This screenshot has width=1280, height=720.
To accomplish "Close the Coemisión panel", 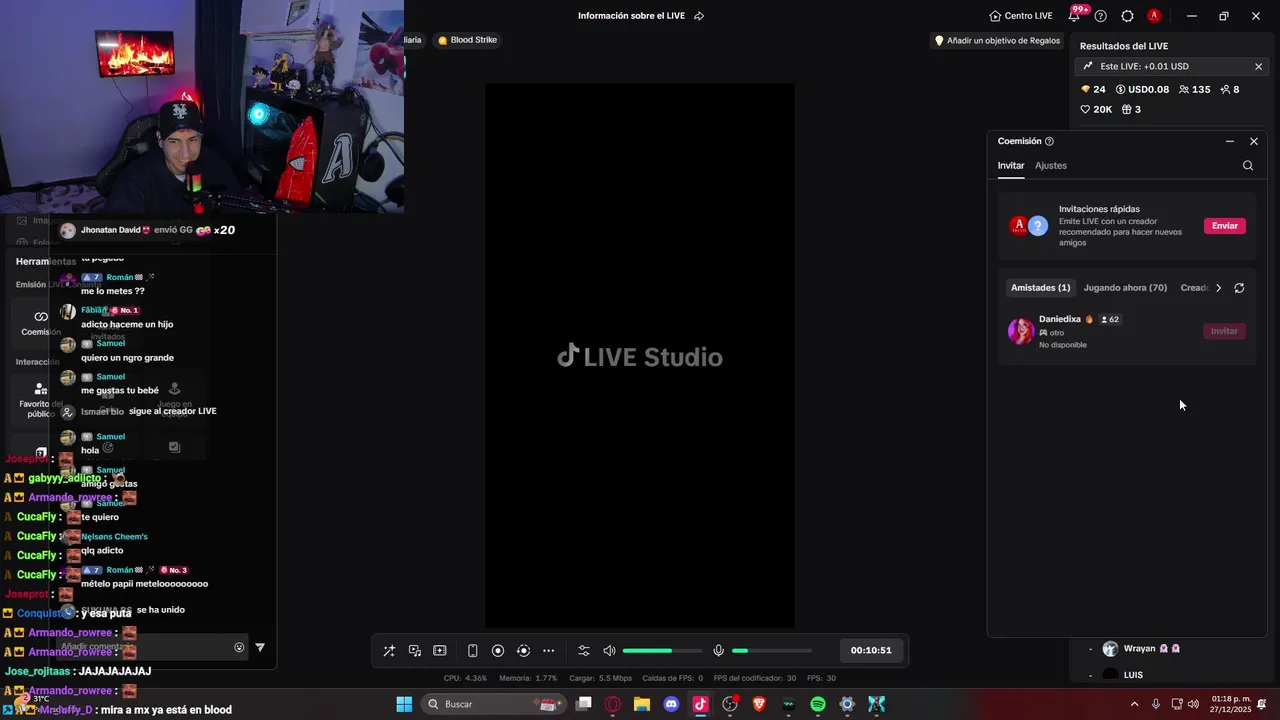I will tap(1254, 141).
